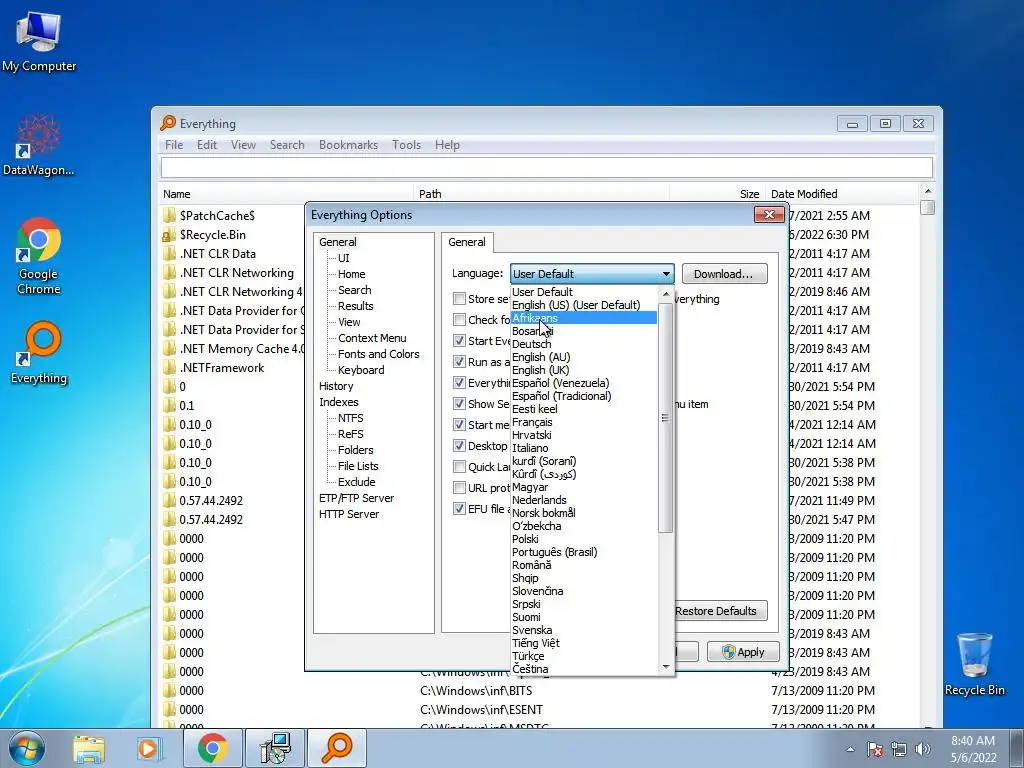Image resolution: width=1024 pixels, height=768 pixels.
Task: Click the Download... button
Action: [724, 274]
